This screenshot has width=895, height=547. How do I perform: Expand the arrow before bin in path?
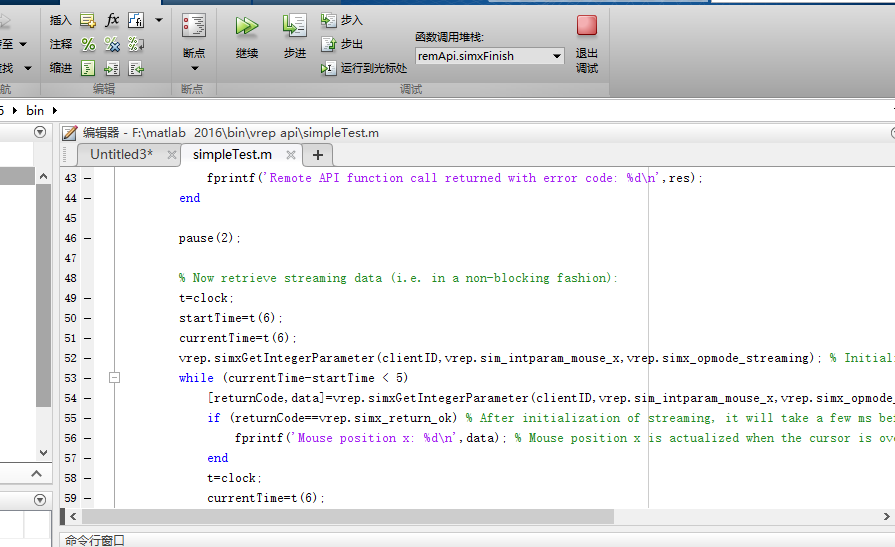tap(15, 110)
